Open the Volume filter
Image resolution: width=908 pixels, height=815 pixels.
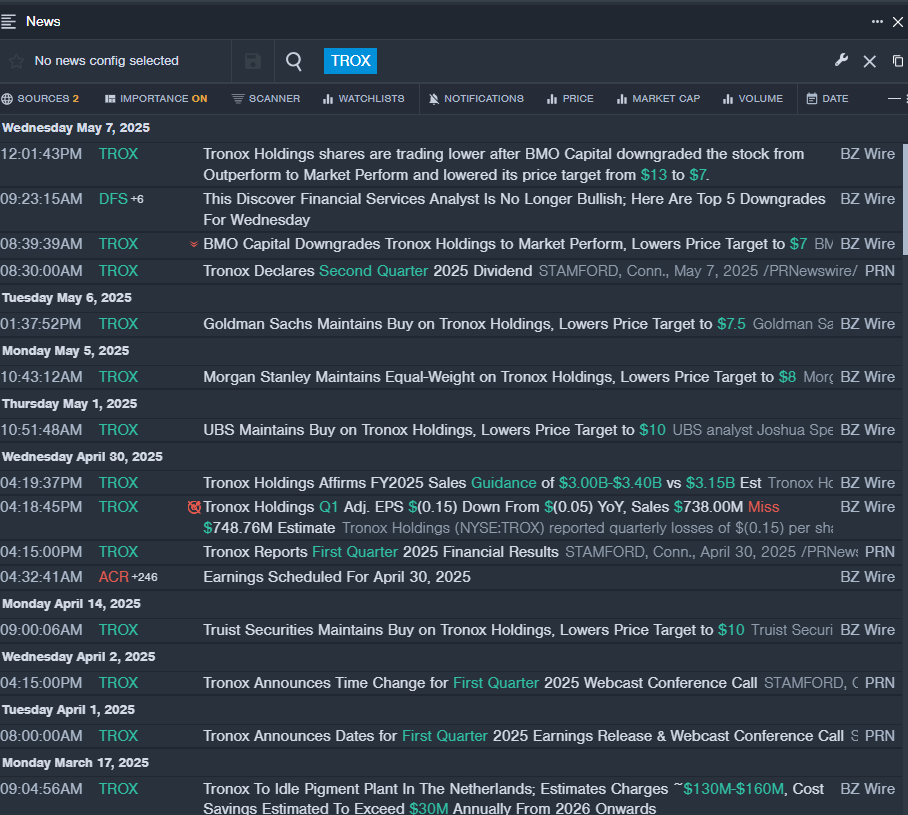click(753, 98)
